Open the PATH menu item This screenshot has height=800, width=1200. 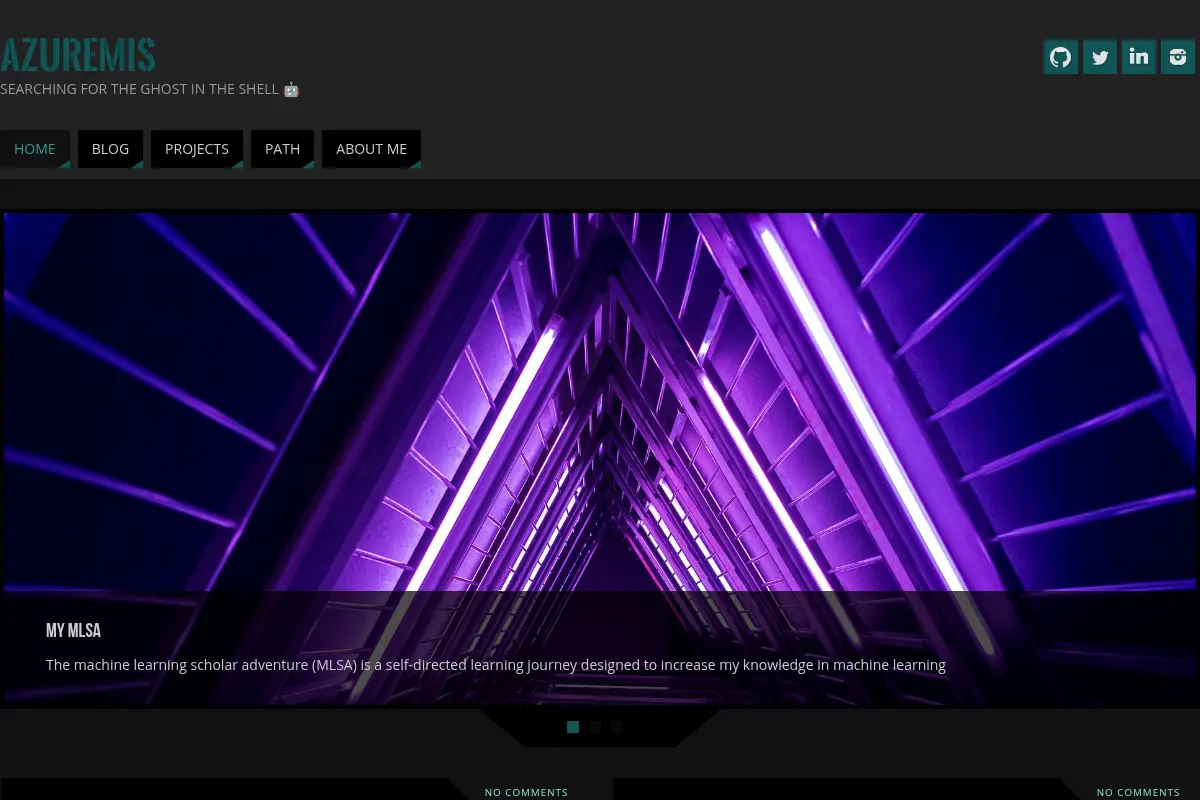point(282,149)
